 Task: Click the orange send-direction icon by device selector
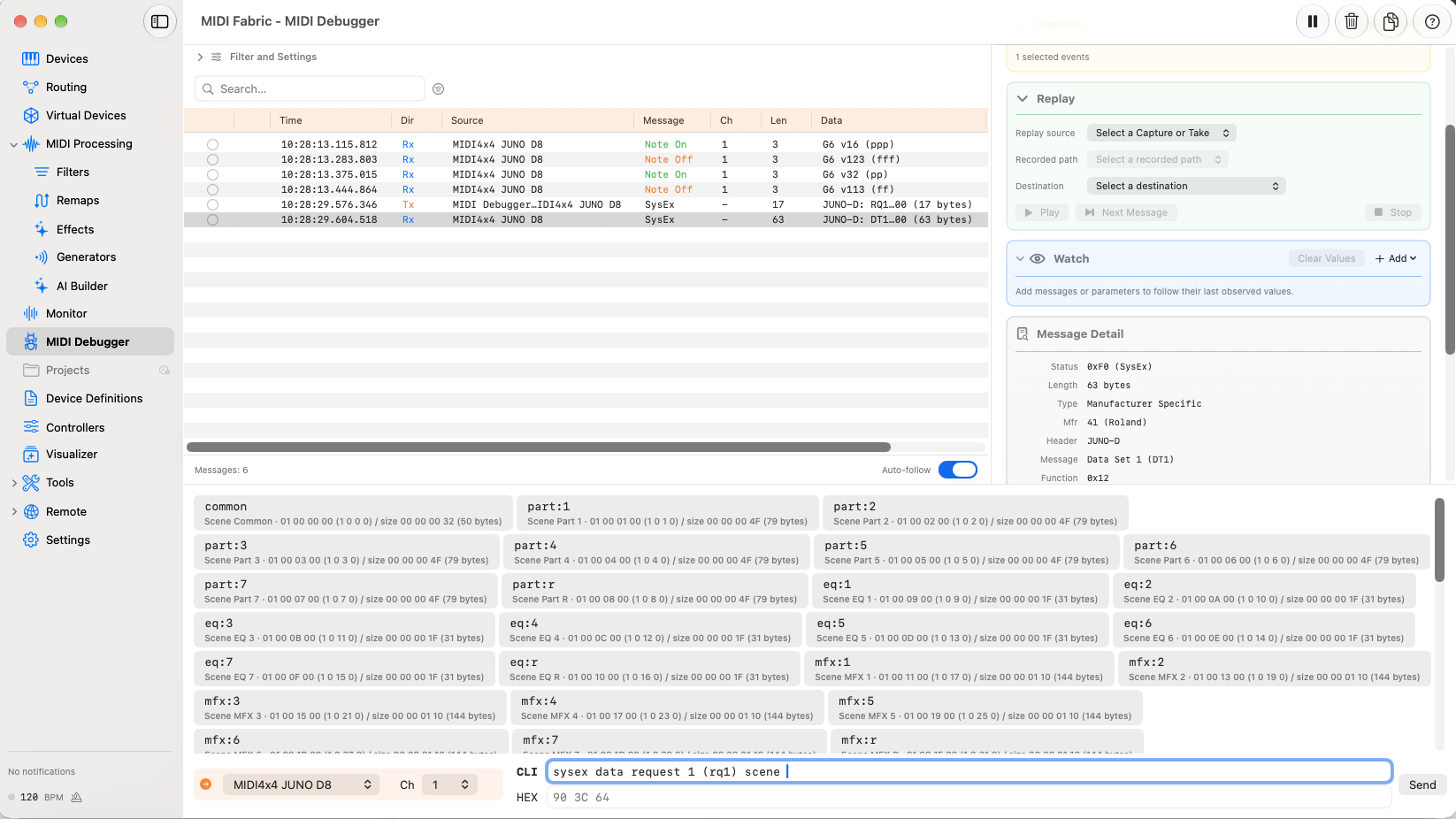206,785
